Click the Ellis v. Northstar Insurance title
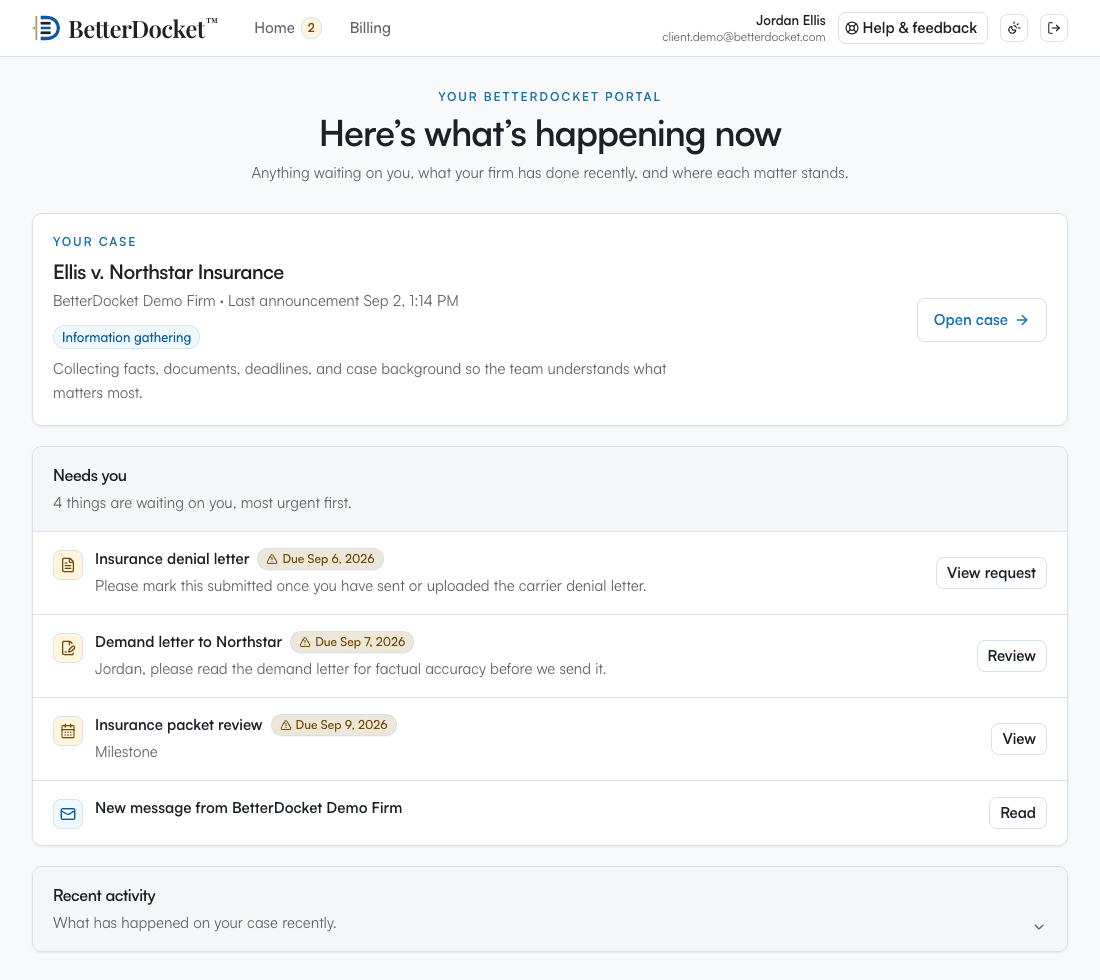Viewport: 1100px width, 980px height. point(168,272)
